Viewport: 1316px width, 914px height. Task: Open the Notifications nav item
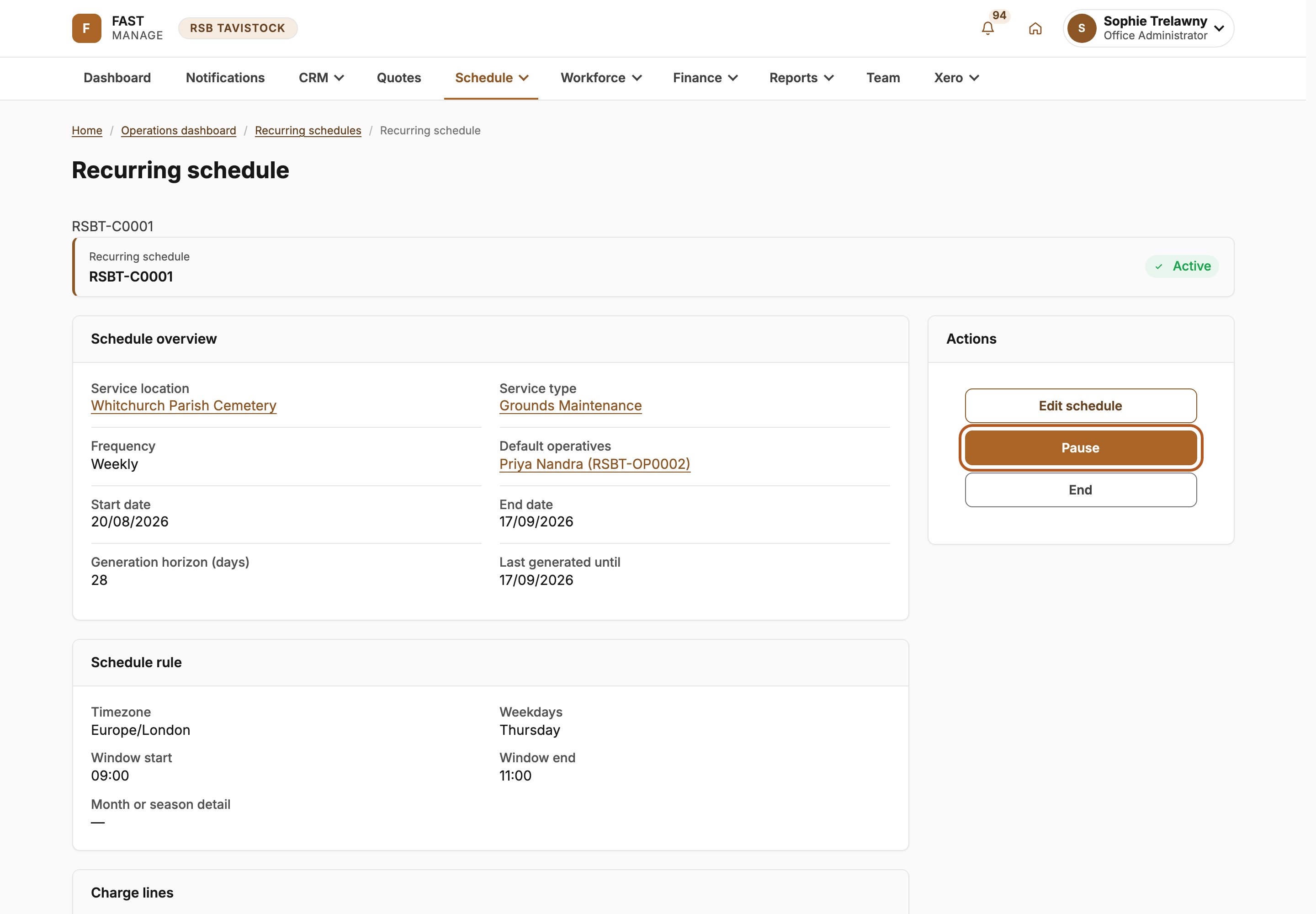pyautogui.click(x=225, y=78)
